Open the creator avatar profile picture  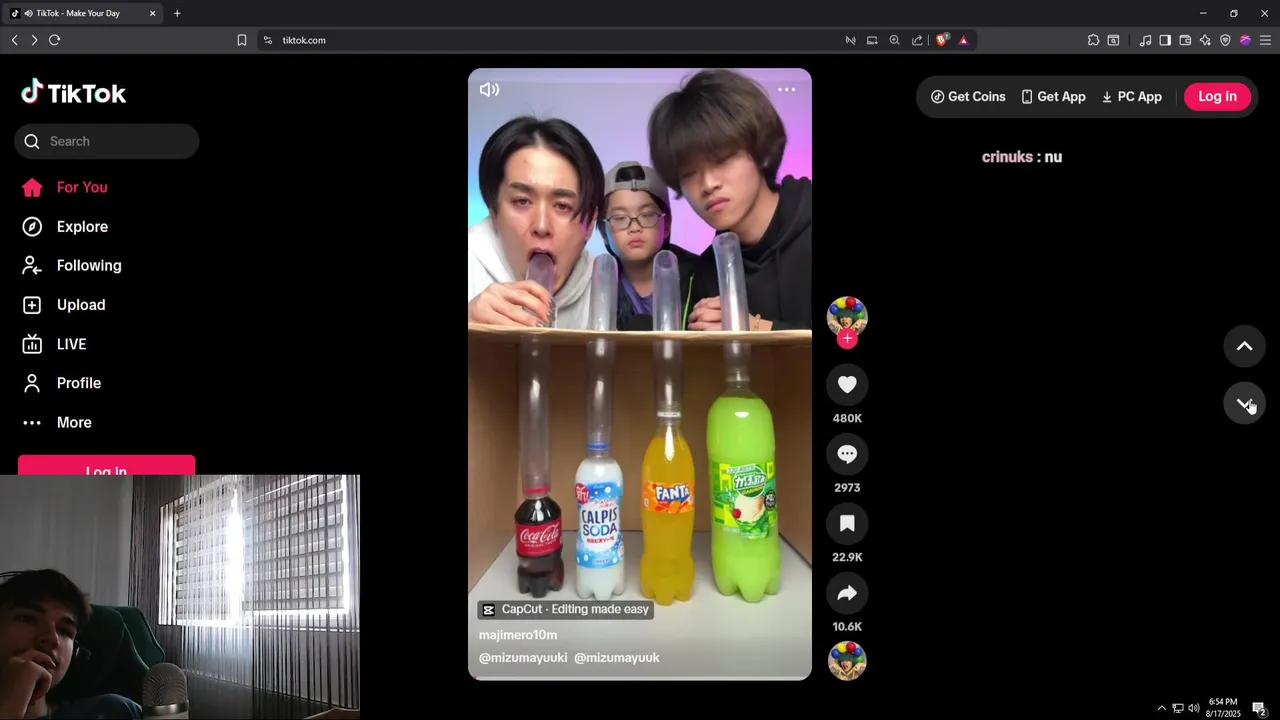(x=847, y=316)
